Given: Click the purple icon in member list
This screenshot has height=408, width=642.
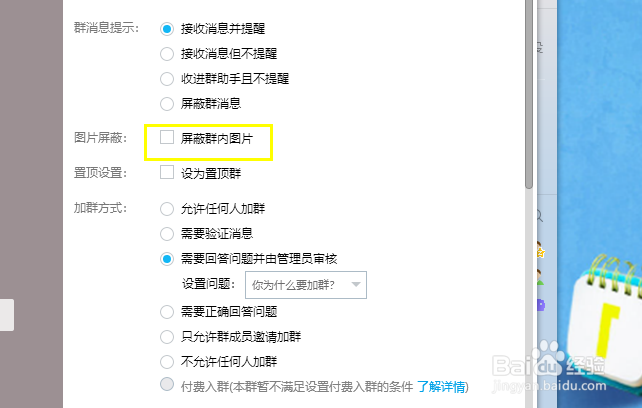Looking at the screenshot, I should [x=540, y=305].
